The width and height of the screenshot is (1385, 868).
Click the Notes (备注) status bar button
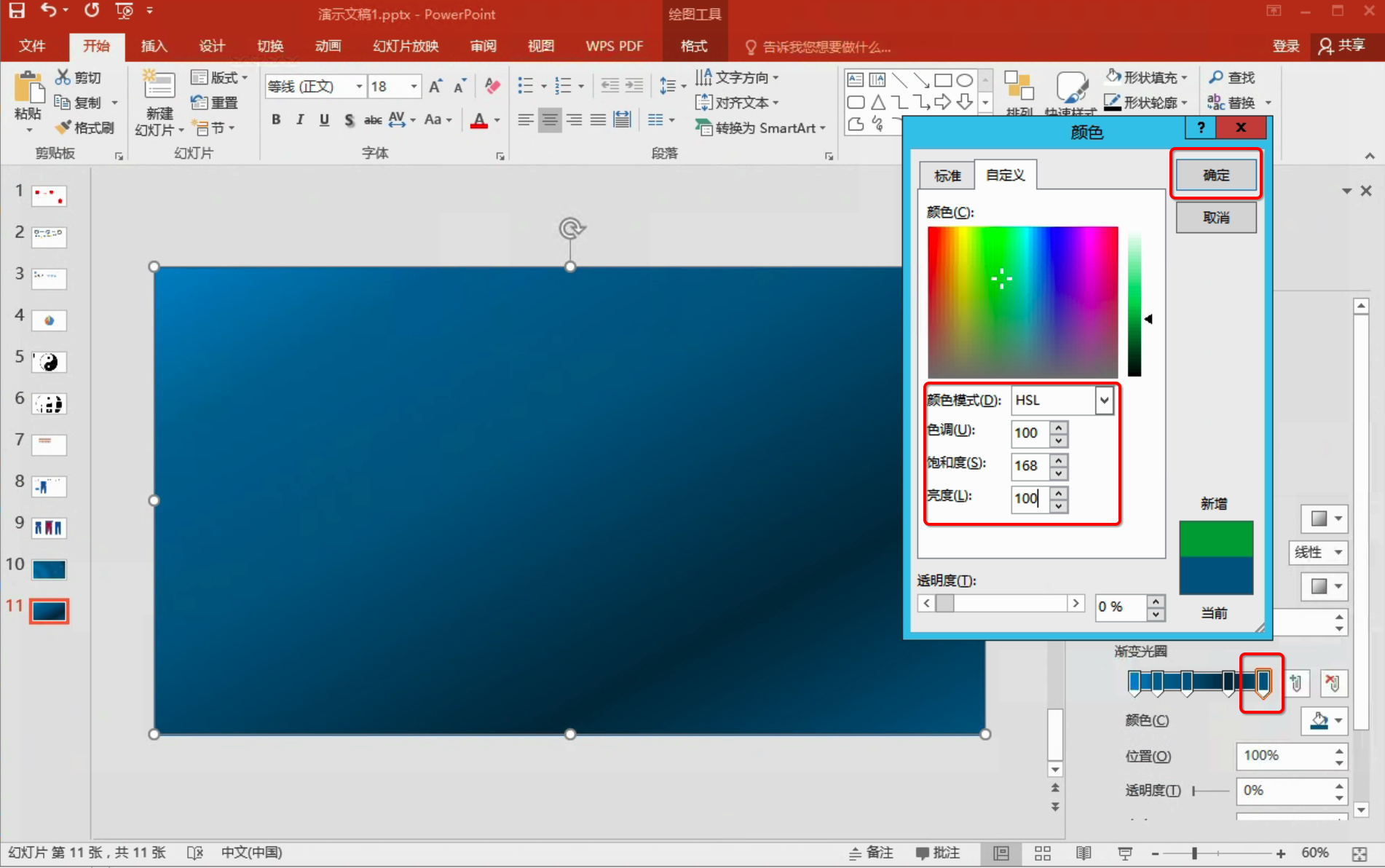pyautogui.click(x=871, y=853)
